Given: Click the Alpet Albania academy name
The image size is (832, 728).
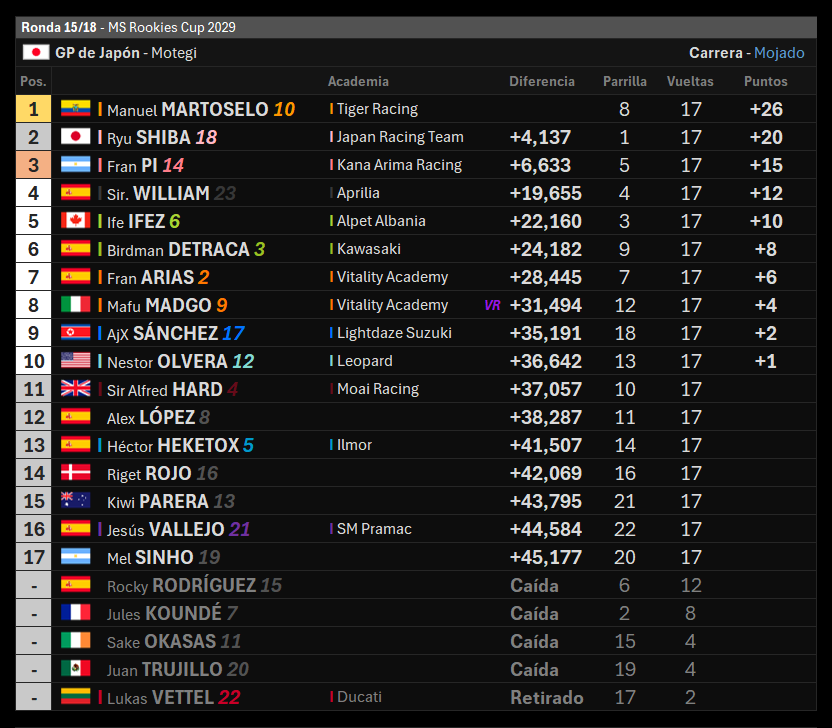Looking at the screenshot, I should (381, 221).
